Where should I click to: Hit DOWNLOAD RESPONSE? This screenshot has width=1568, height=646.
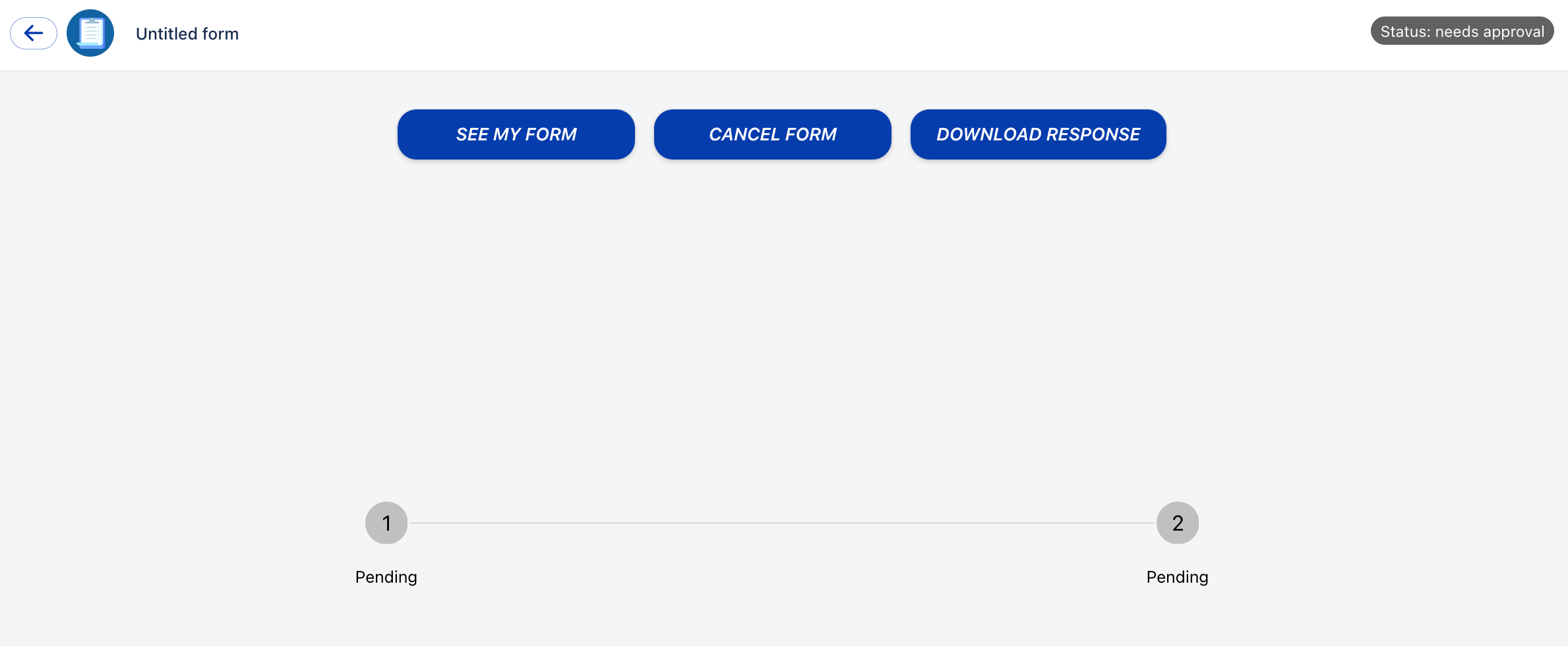pos(1038,134)
